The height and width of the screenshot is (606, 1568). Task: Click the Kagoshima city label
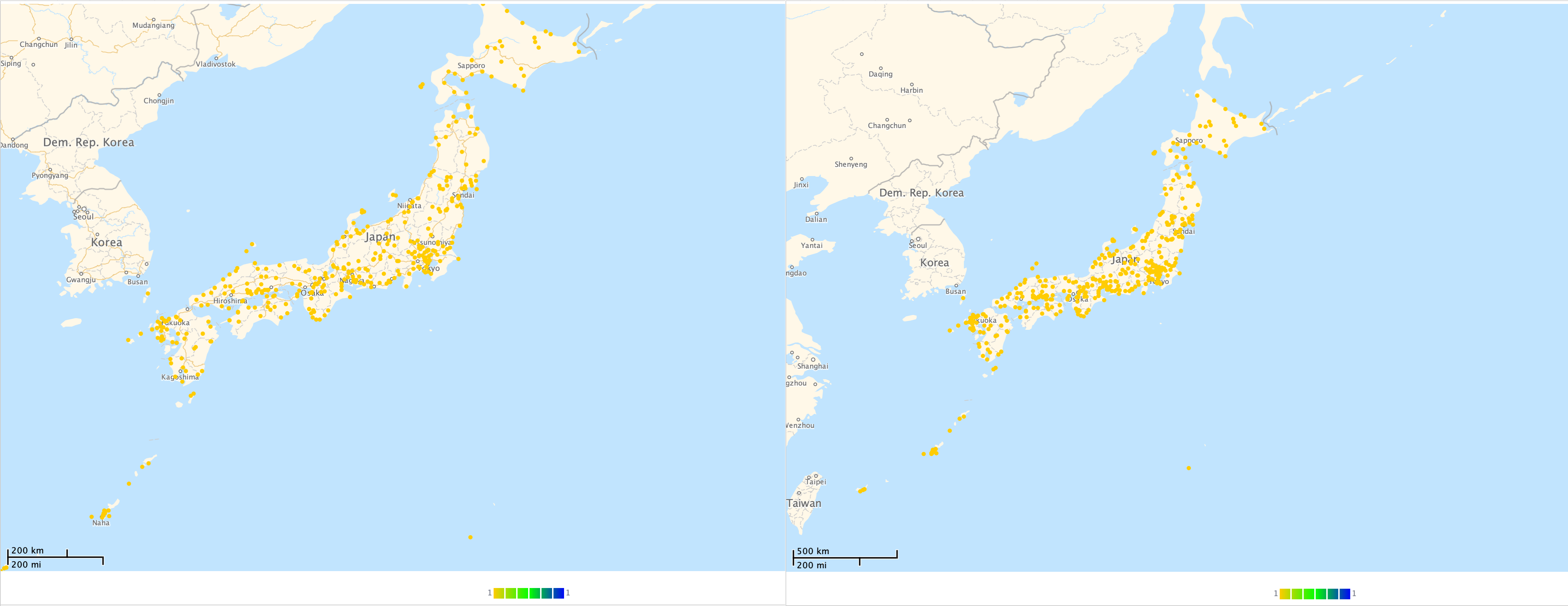coord(180,378)
